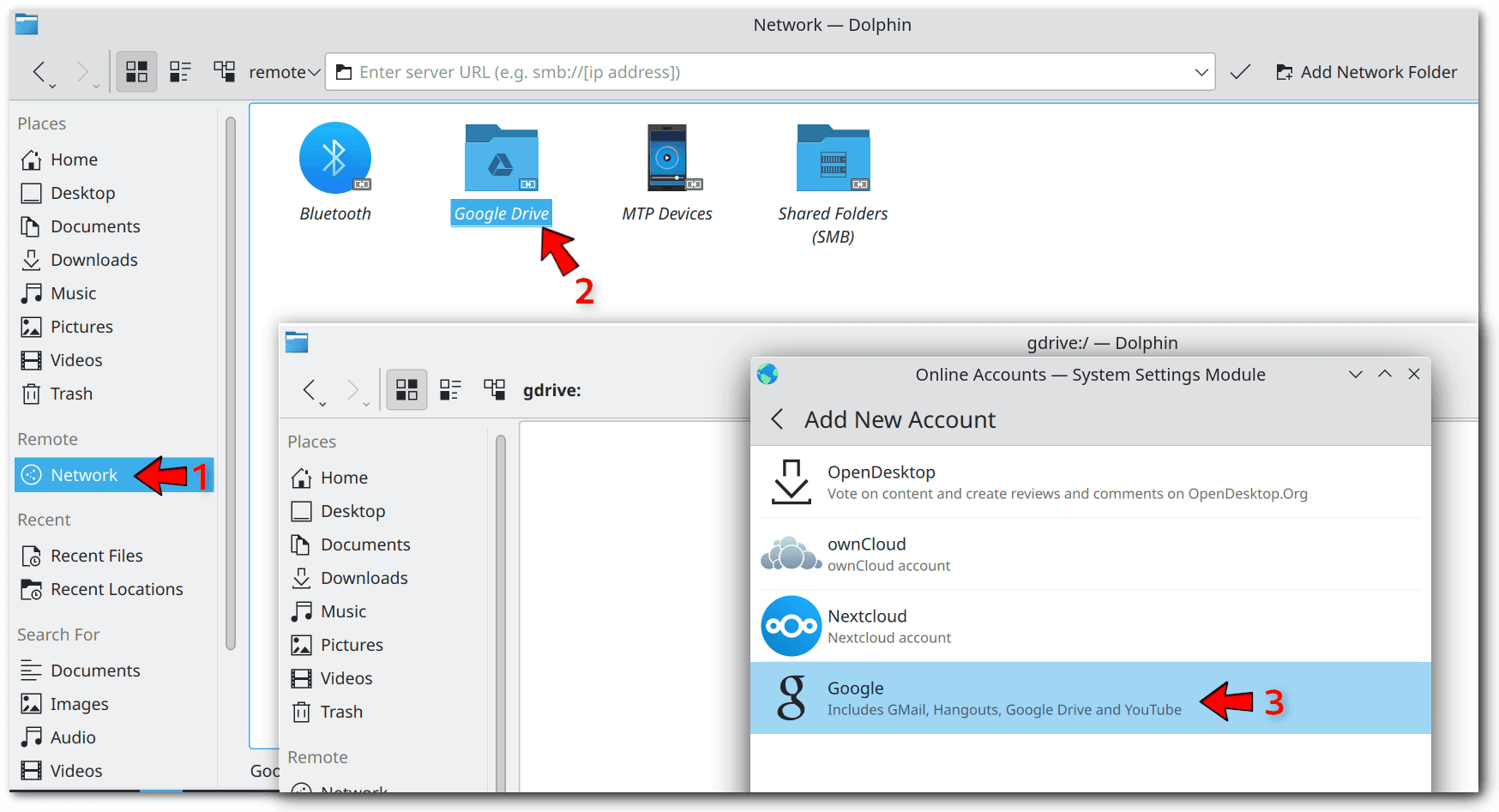Expand the server URL history dropdown
The width and height of the screenshot is (1499, 812).
point(1201,72)
